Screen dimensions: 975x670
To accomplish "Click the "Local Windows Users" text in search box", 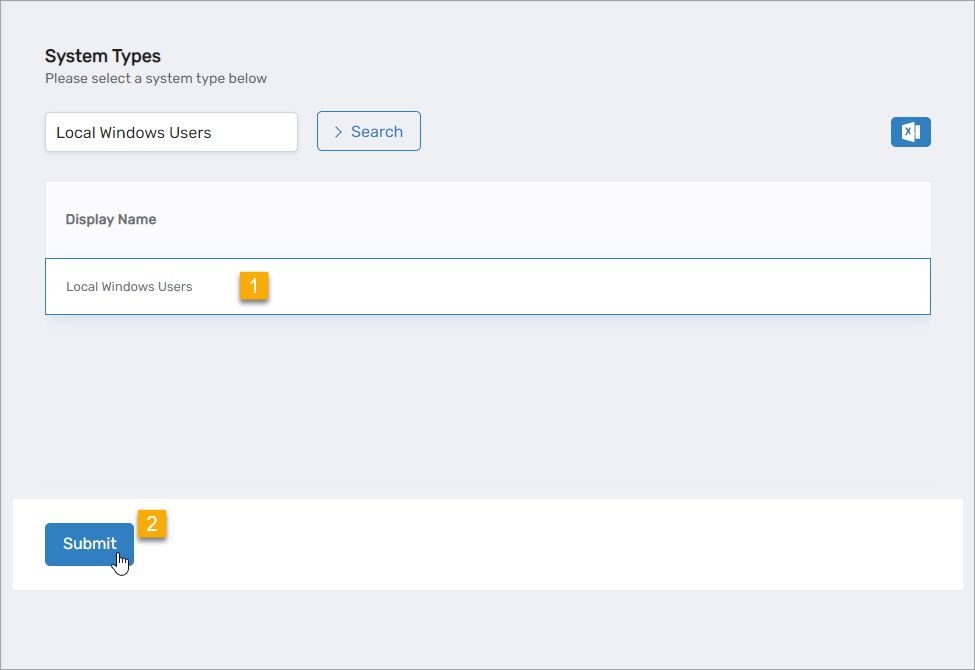I will tap(134, 132).
